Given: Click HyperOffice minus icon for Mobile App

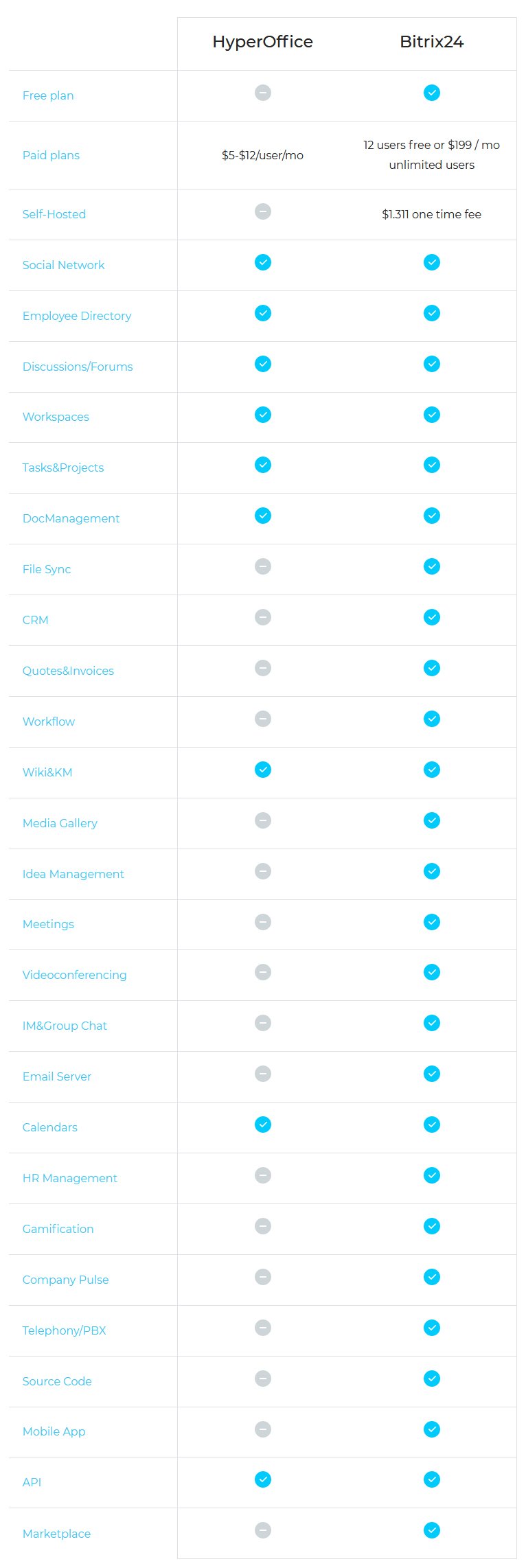Looking at the screenshot, I should pos(262,1429).
